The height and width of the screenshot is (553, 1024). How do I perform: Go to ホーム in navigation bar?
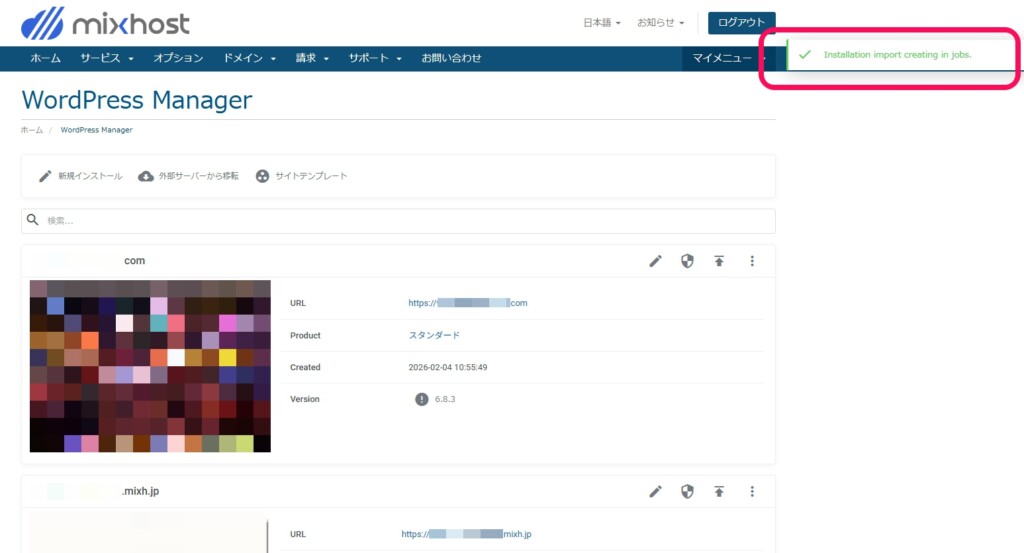45,58
